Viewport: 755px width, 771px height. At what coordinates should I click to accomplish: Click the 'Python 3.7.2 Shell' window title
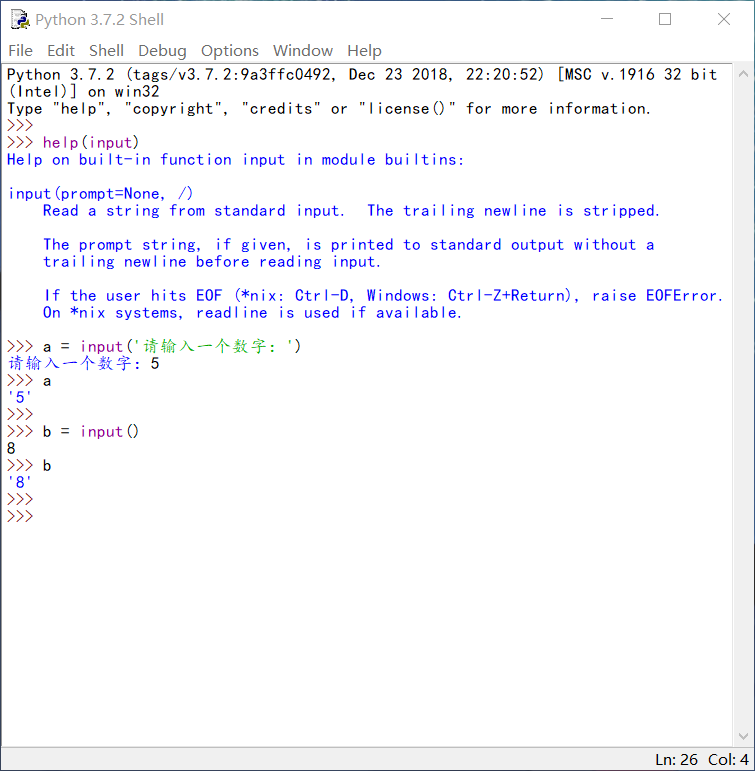pyautogui.click(x=99, y=20)
